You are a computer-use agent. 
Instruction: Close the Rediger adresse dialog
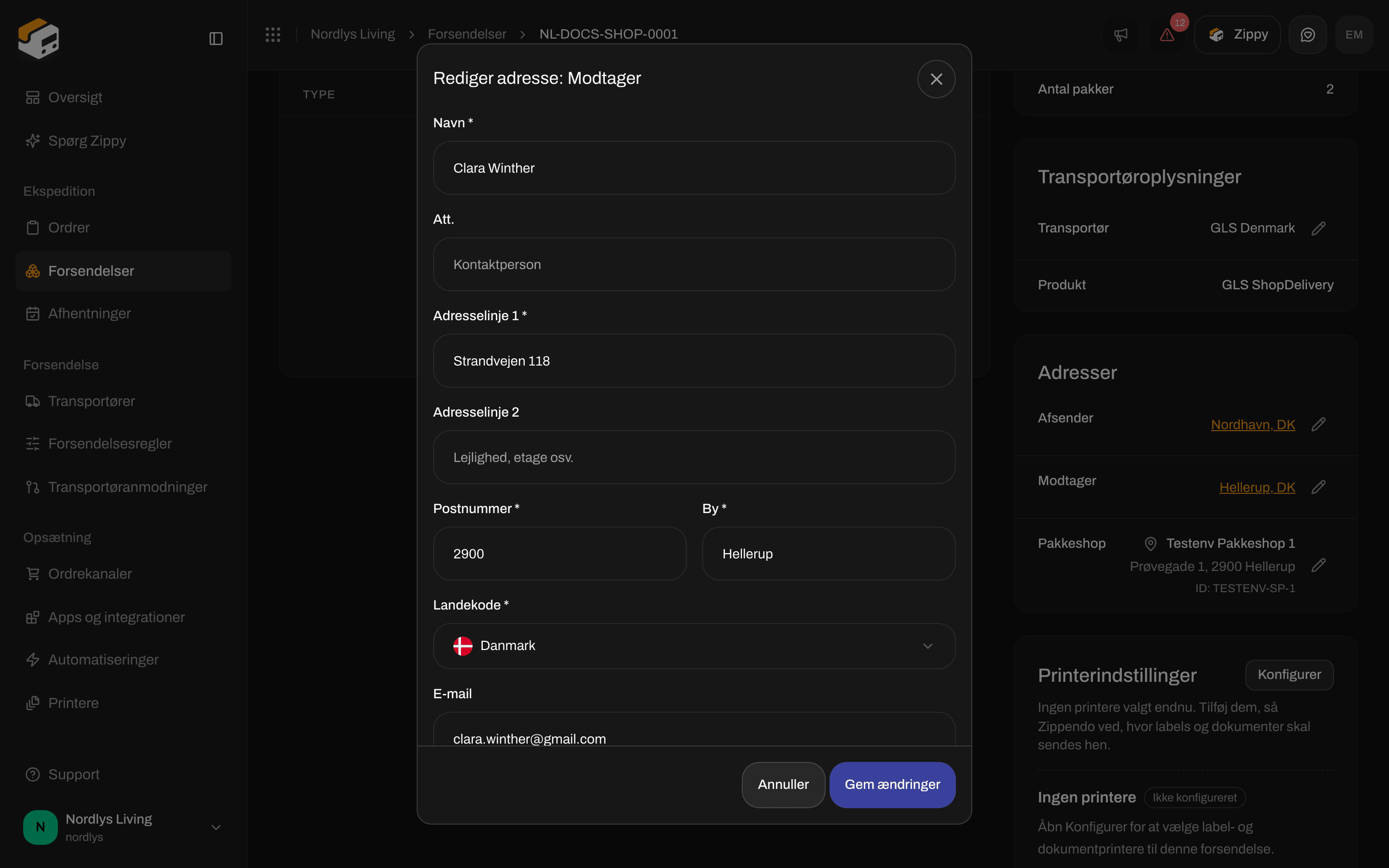(936, 79)
